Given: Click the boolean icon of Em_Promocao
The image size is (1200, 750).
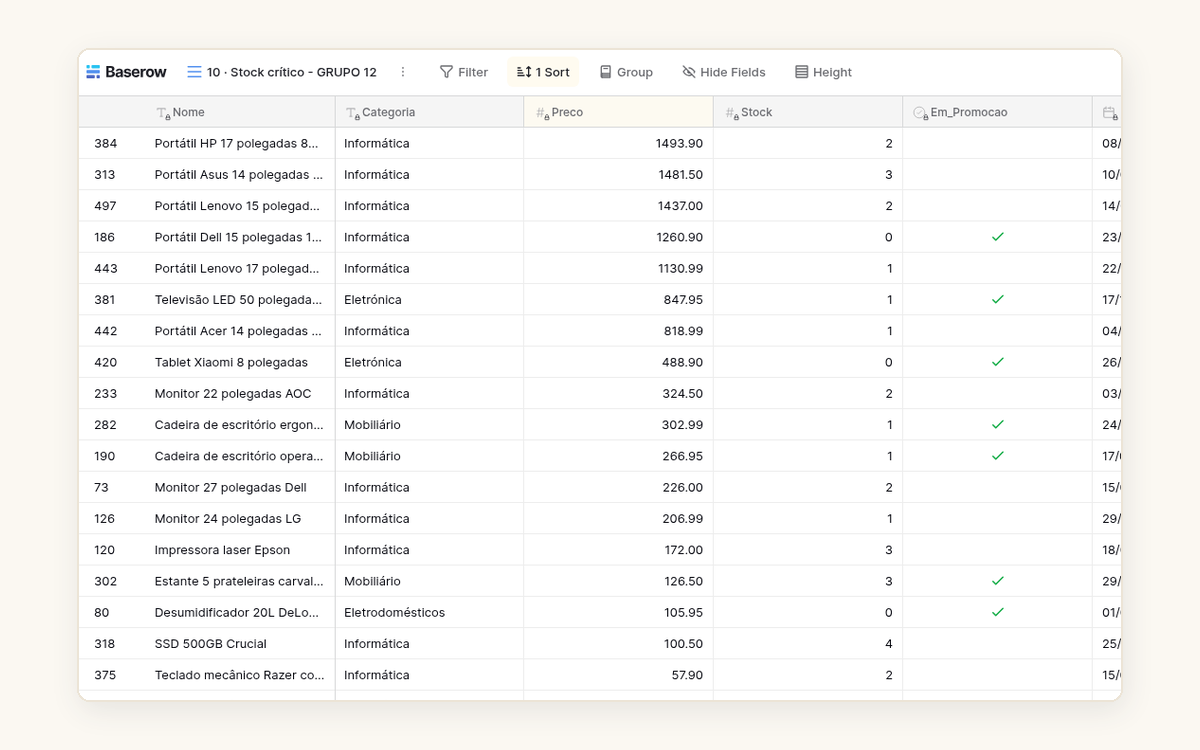Looking at the screenshot, I should [921, 113].
